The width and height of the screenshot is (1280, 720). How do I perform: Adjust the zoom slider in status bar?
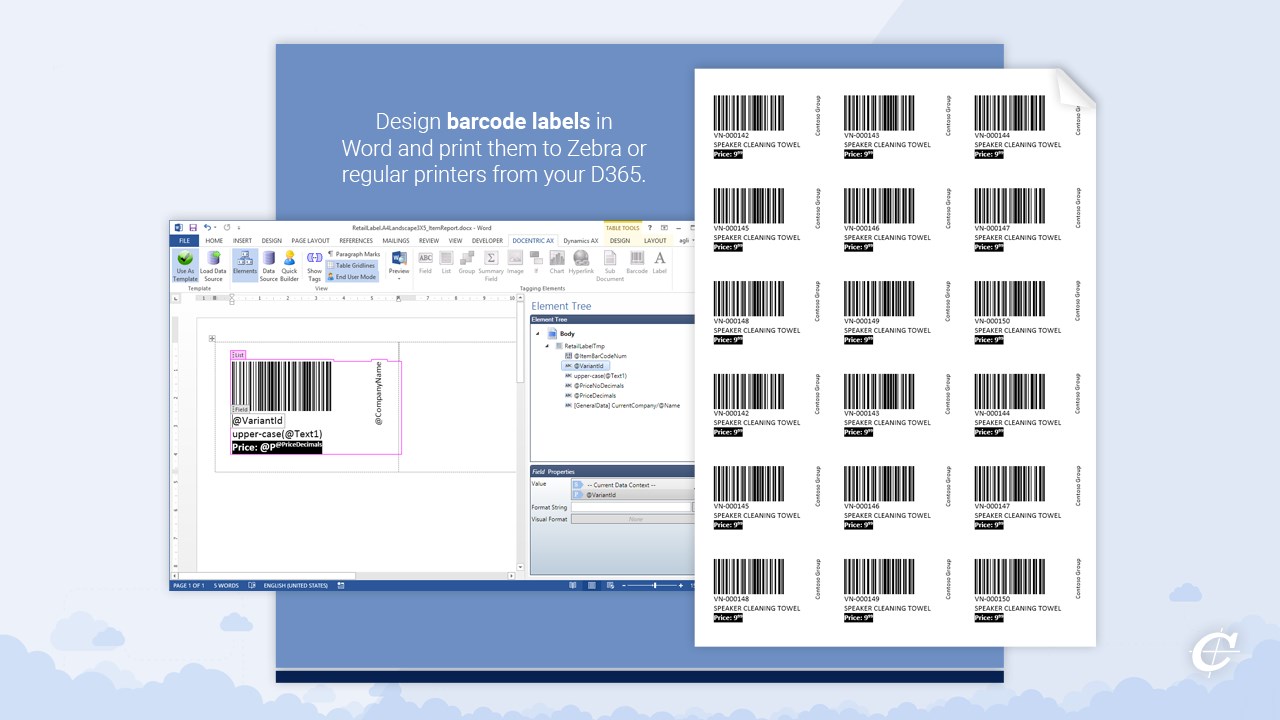click(655, 585)
